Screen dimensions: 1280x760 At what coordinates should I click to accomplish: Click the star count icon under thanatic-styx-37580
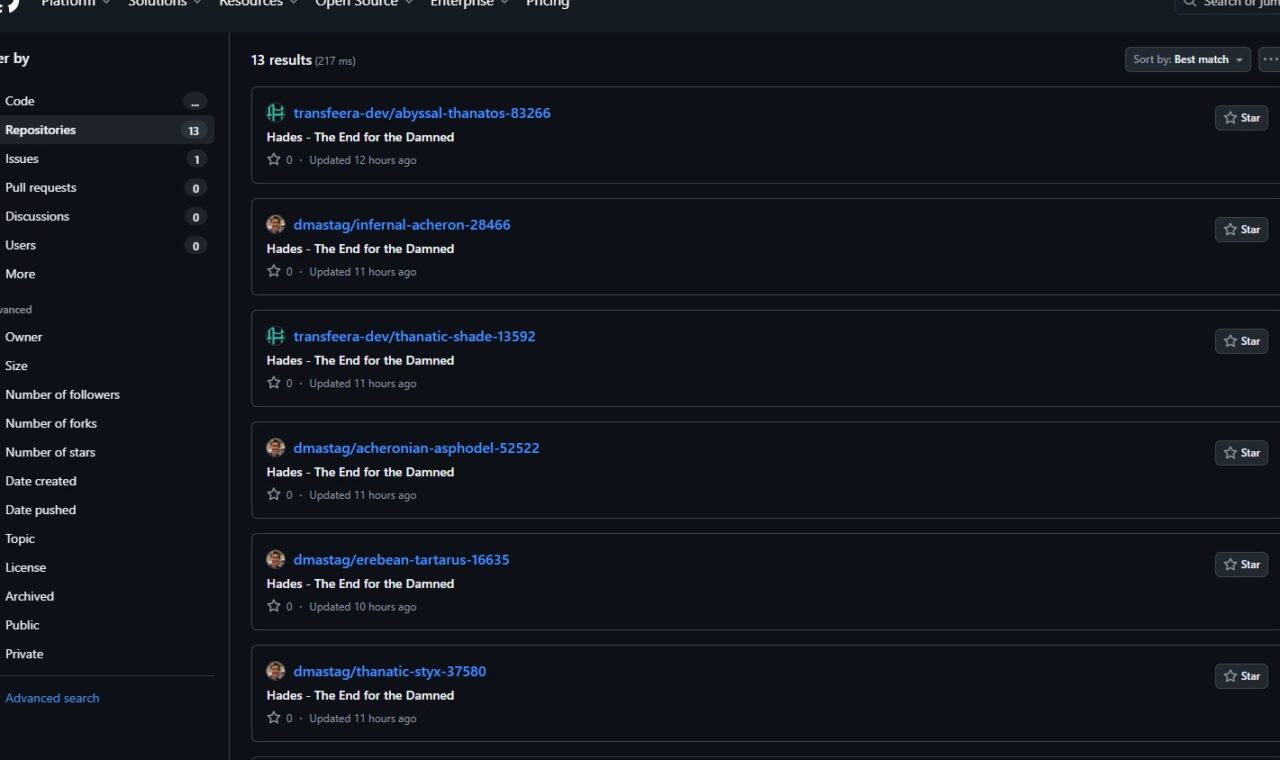[274, 718]
